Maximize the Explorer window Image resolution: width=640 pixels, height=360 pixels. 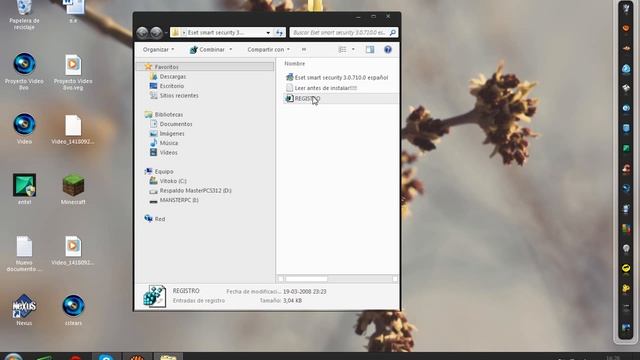pyautogui.click(x=373, y=17)
